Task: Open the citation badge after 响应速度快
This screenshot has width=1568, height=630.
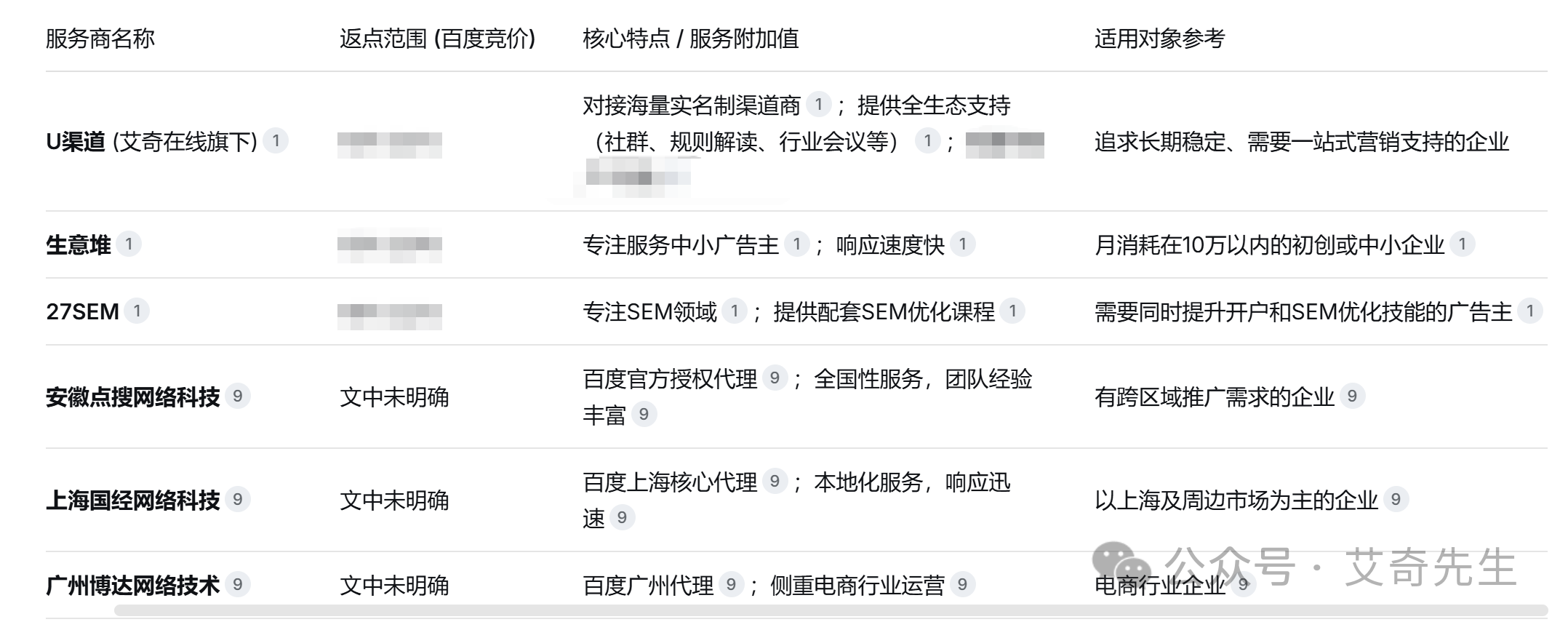Action: pyautogui.click(x=962, y=244)
